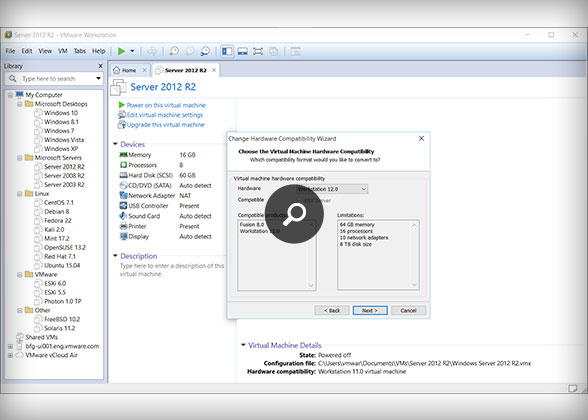Image resolution: width=588 pixels, height=420 pixels.
Task: Close the Home tab with its X
Action: 144,70
